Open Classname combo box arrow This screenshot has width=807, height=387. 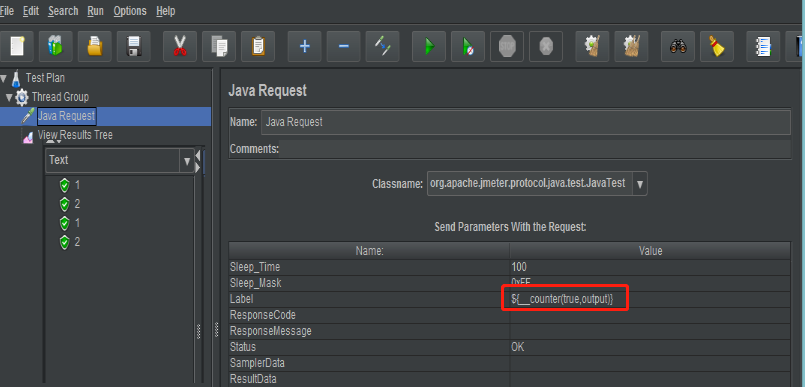640,184
